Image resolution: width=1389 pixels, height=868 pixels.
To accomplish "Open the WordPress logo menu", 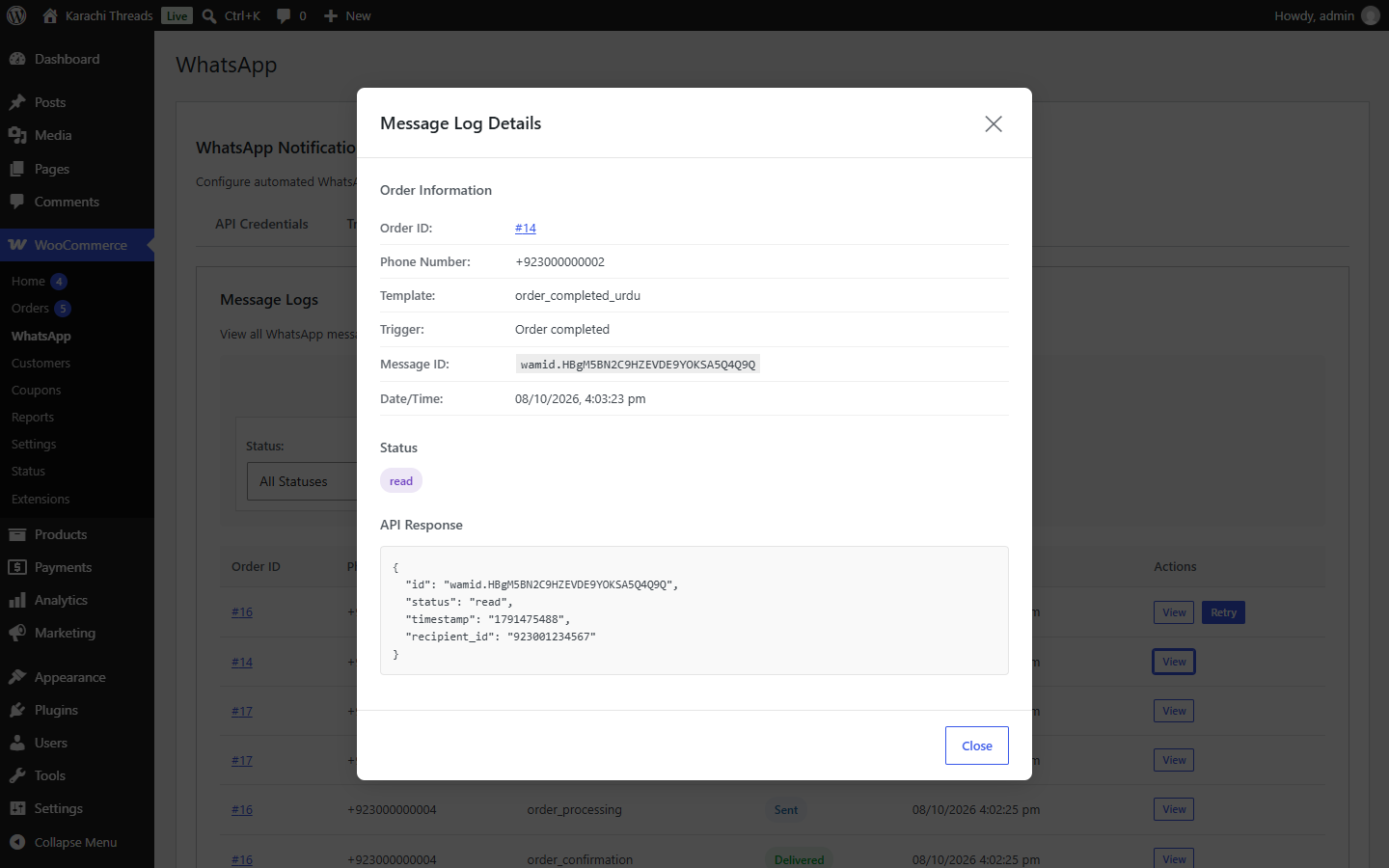I will click(x=16, y=15).
